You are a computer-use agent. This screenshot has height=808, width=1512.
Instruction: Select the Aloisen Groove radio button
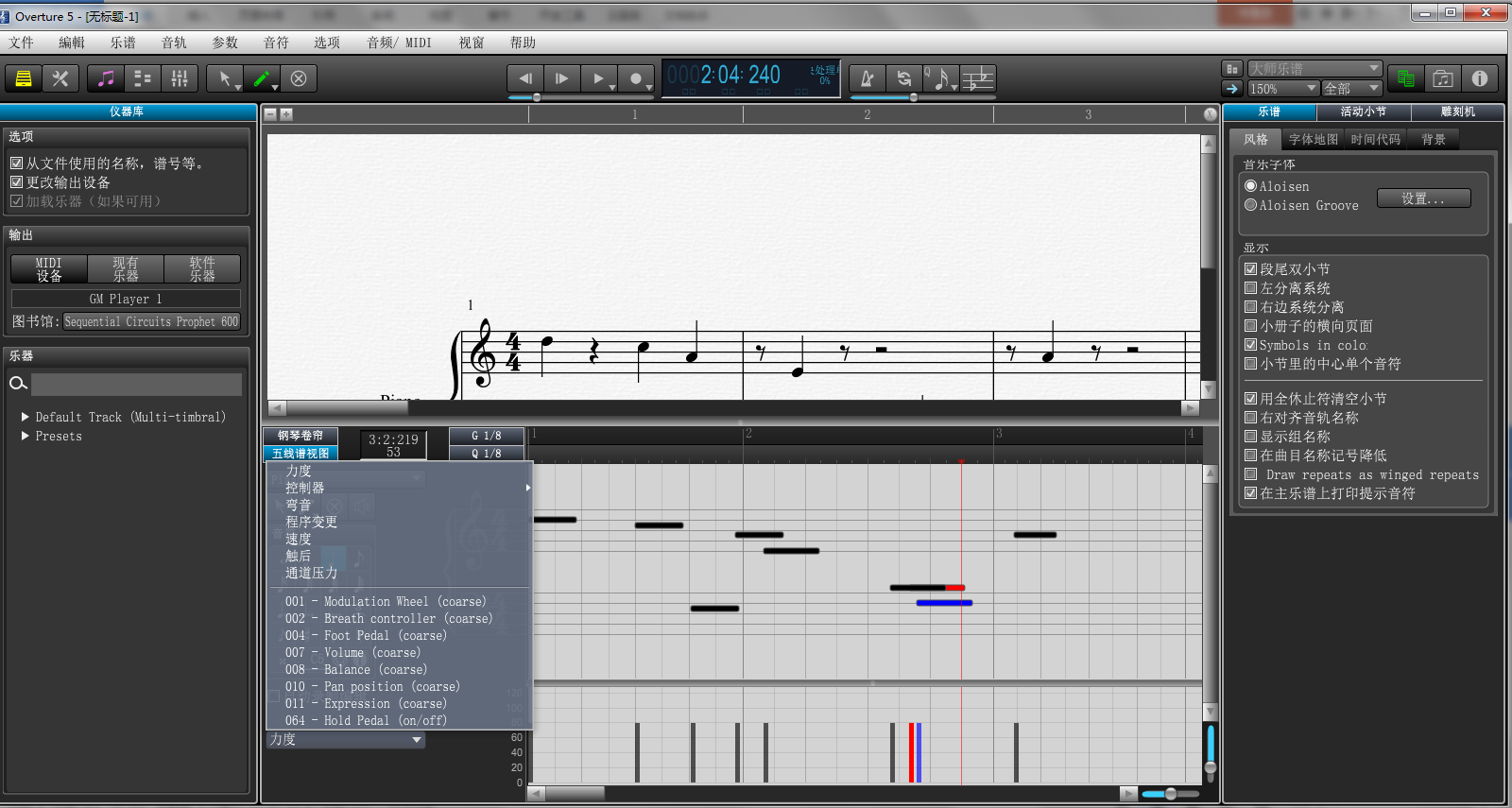click(x=1250, y=205)
